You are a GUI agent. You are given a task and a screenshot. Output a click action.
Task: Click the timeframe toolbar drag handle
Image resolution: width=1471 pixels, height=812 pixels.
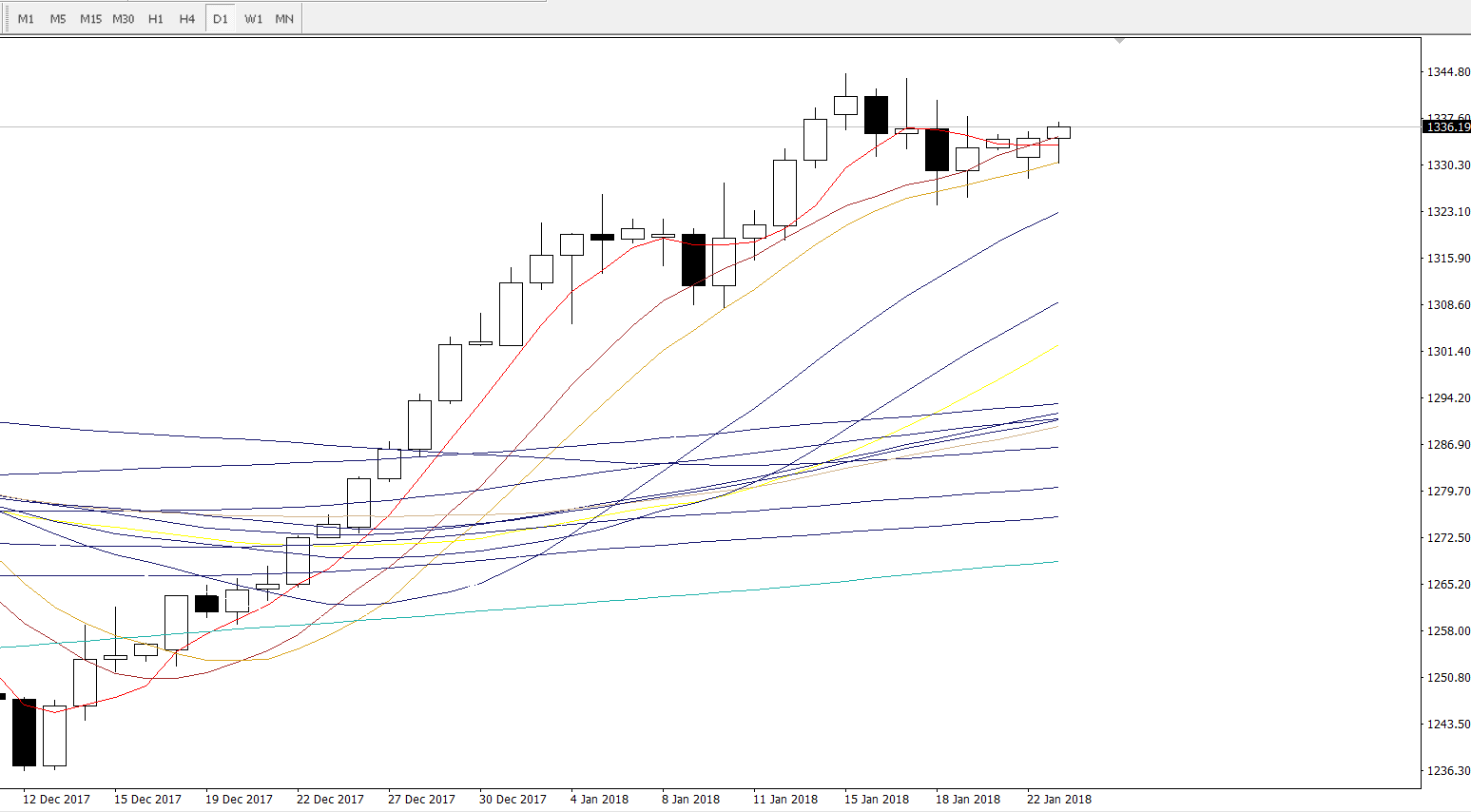click(x=6, y=19)
